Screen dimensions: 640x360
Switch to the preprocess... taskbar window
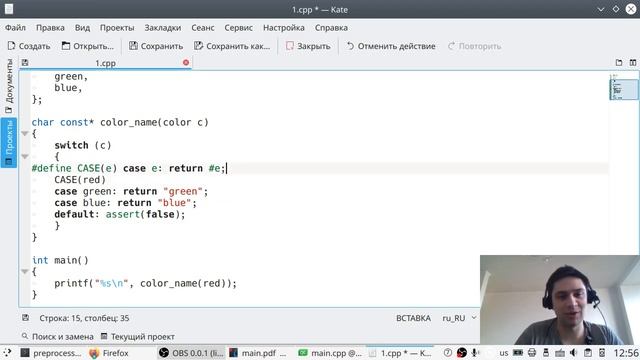(x=51, y=353)
